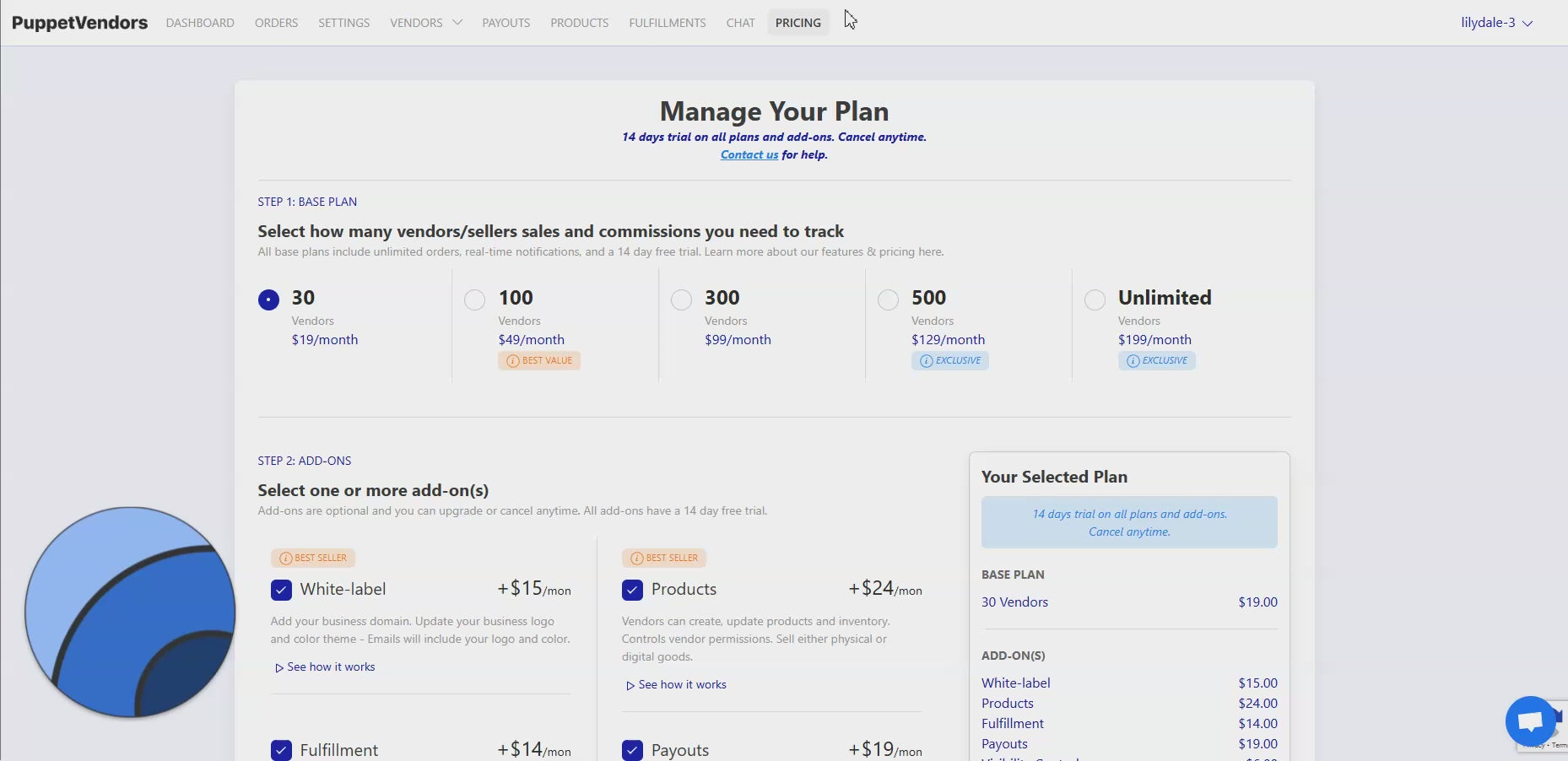Select the Unlimited Vendors plan radio button
Screen dimensions: 1568x761
pos(1095,300)
